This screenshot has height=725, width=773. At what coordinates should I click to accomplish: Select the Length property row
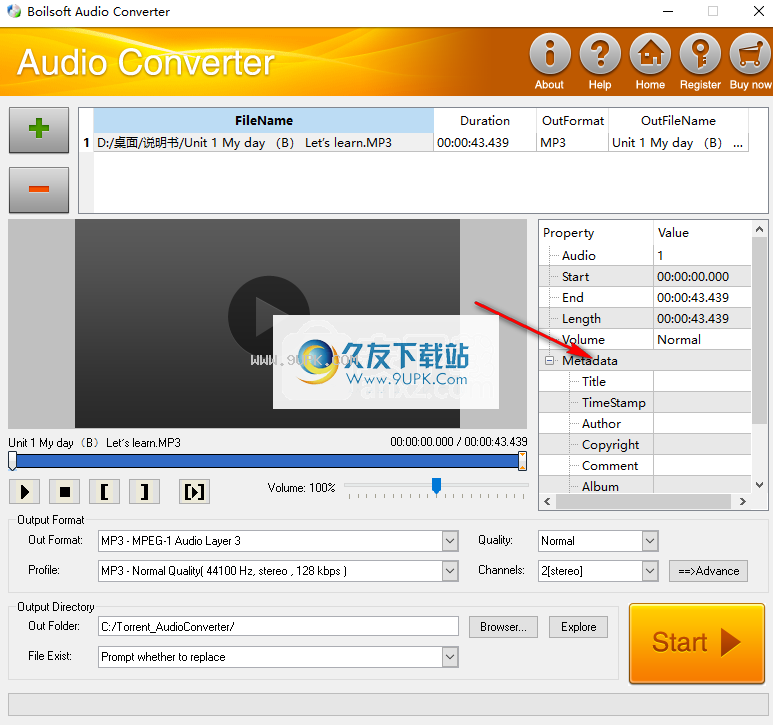point(645,319)
